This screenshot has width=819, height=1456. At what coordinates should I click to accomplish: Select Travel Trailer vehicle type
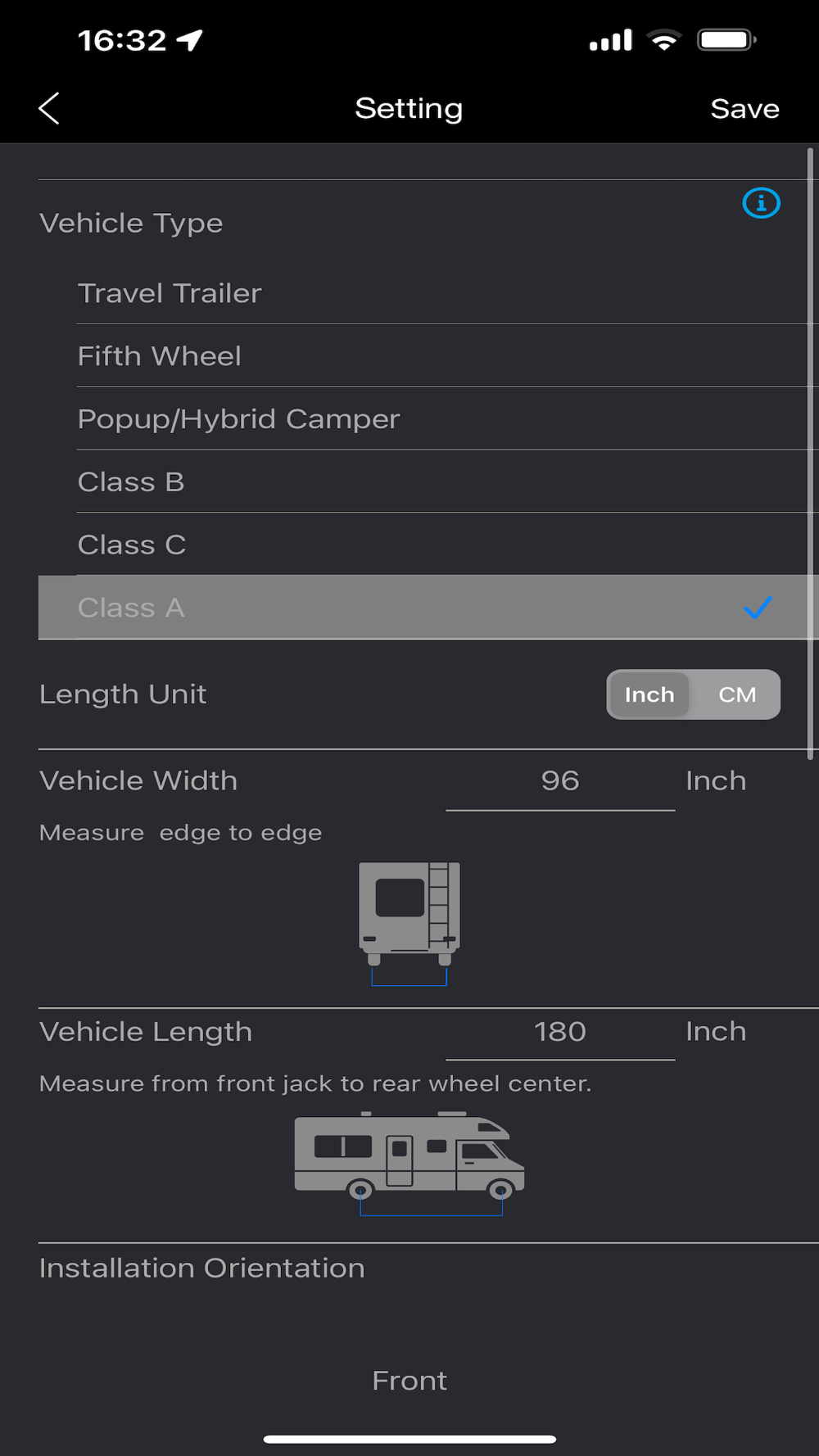170,293
